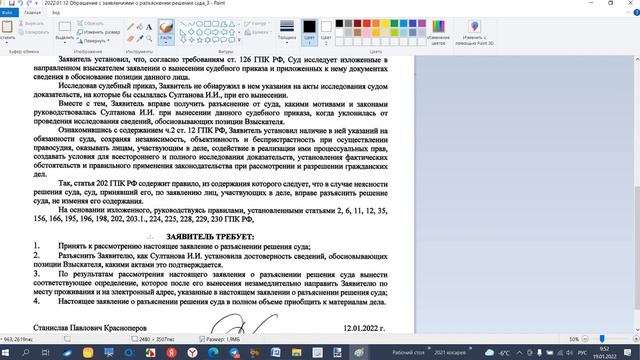Select the Text tool letter A
This screenshot has height=360, width=640.
(x=149, y=27)
